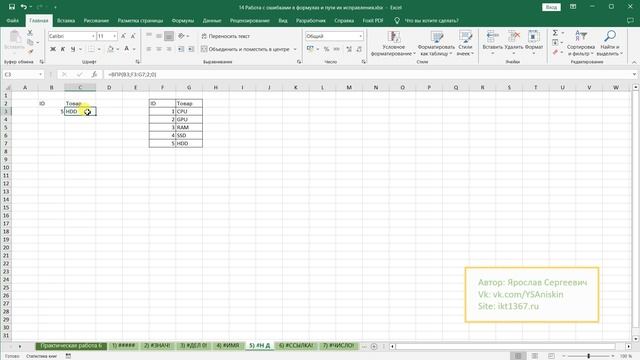Copy selection with the copy icon

pyautogui.click(x=30, y=42)
